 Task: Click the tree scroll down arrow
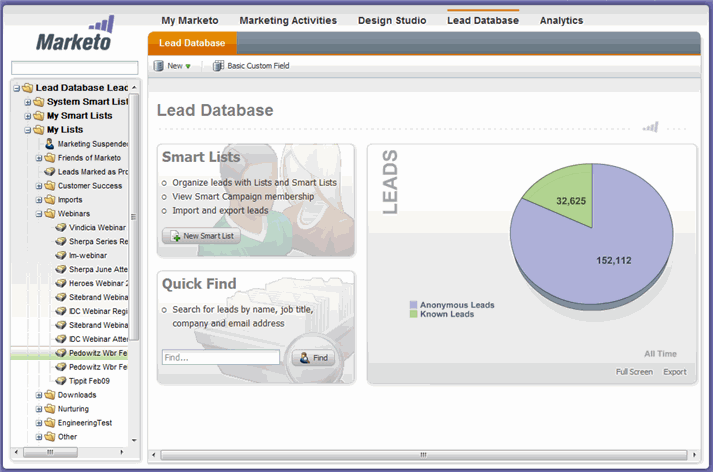(134, 440)
